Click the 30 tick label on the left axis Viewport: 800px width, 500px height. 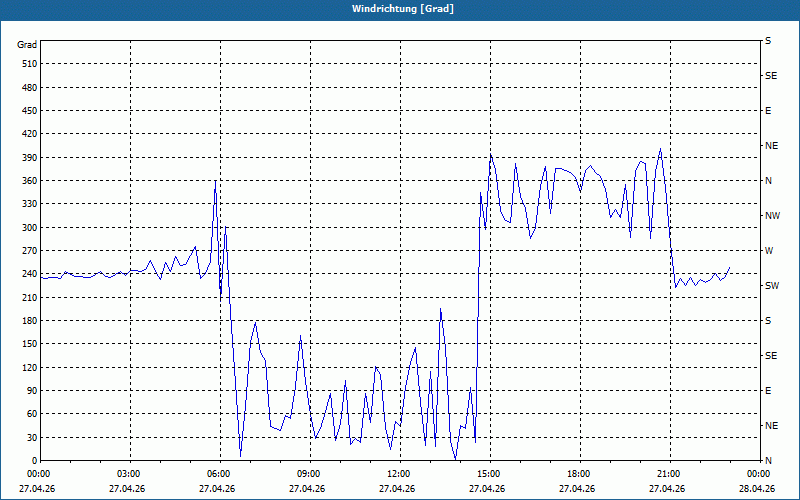(30, 438)
